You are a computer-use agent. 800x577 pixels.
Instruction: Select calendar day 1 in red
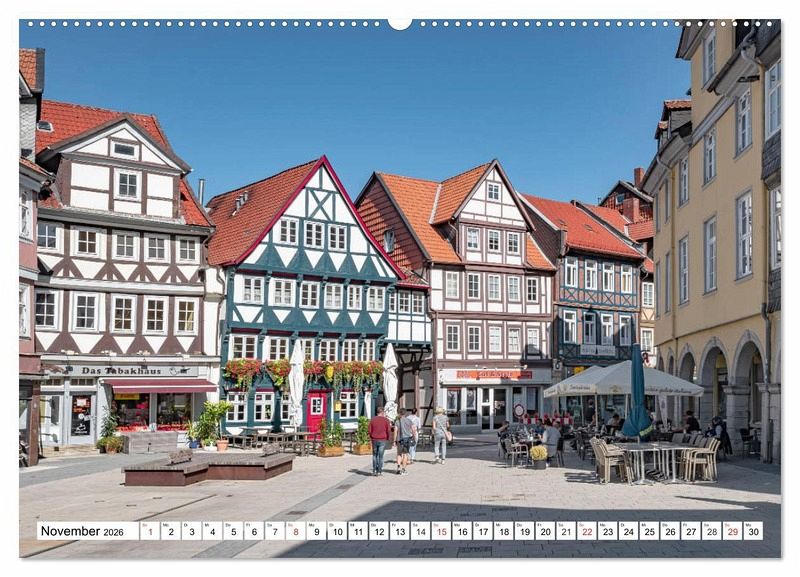tap(150, 531)
